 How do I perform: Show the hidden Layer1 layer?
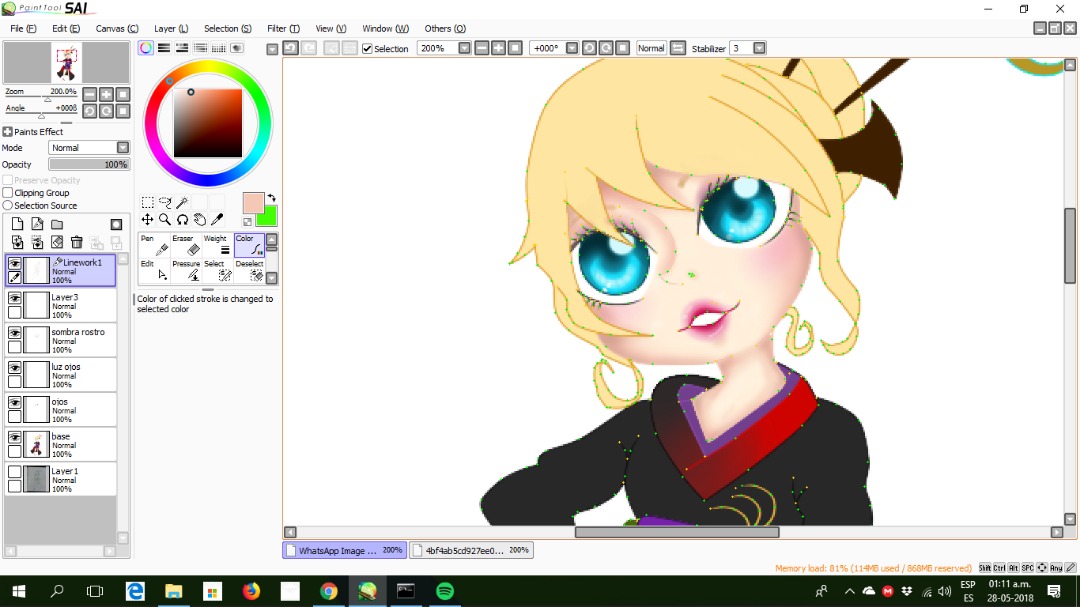click(x=14, y=472)
